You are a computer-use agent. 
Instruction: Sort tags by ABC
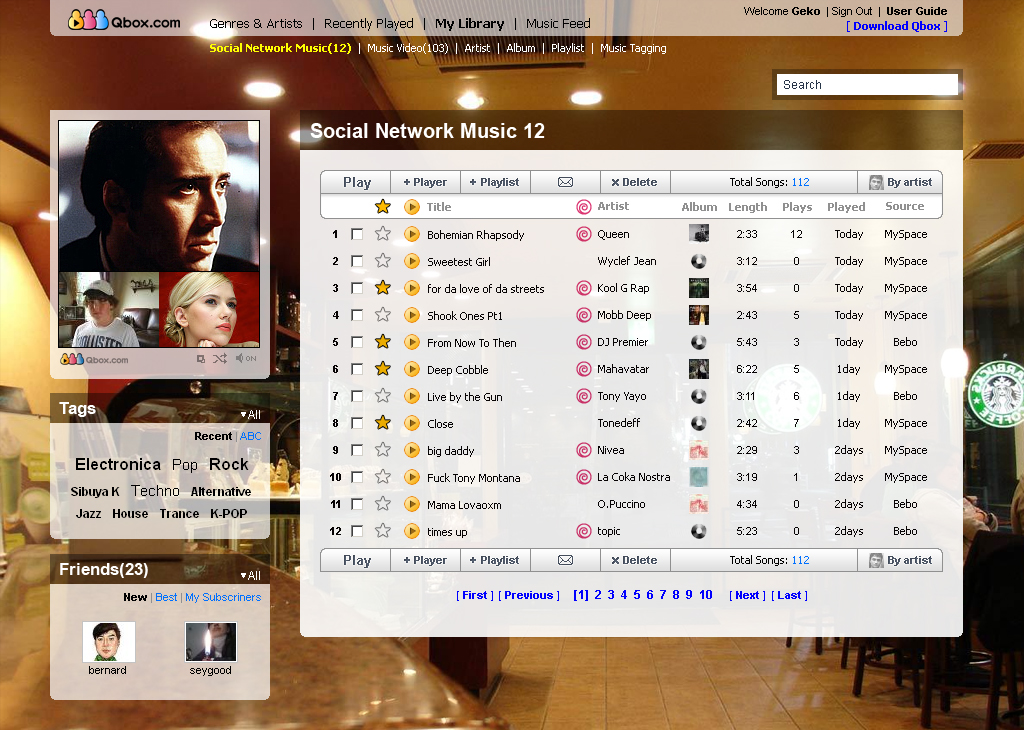250,436
